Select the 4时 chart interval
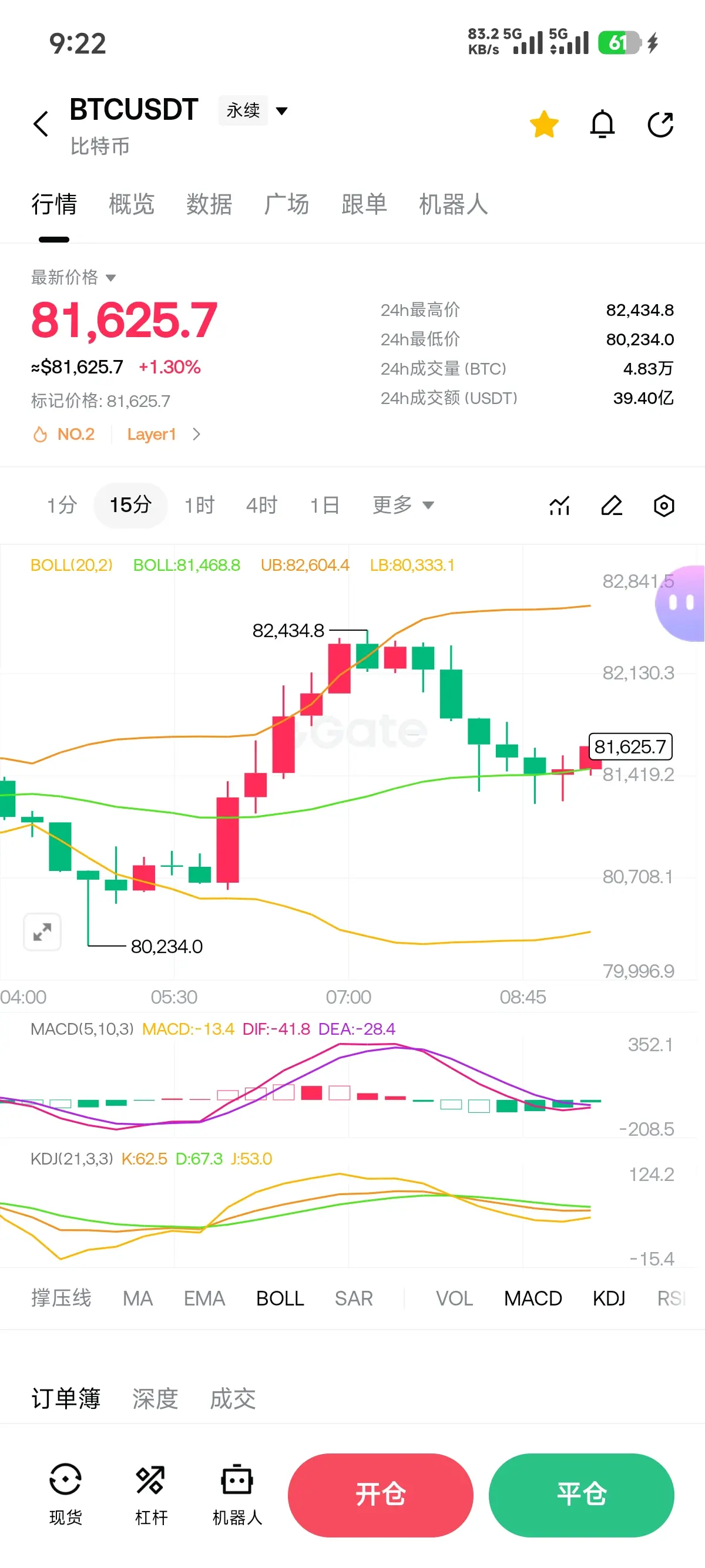Viewport: 705px width, 1568px height. 262,505
